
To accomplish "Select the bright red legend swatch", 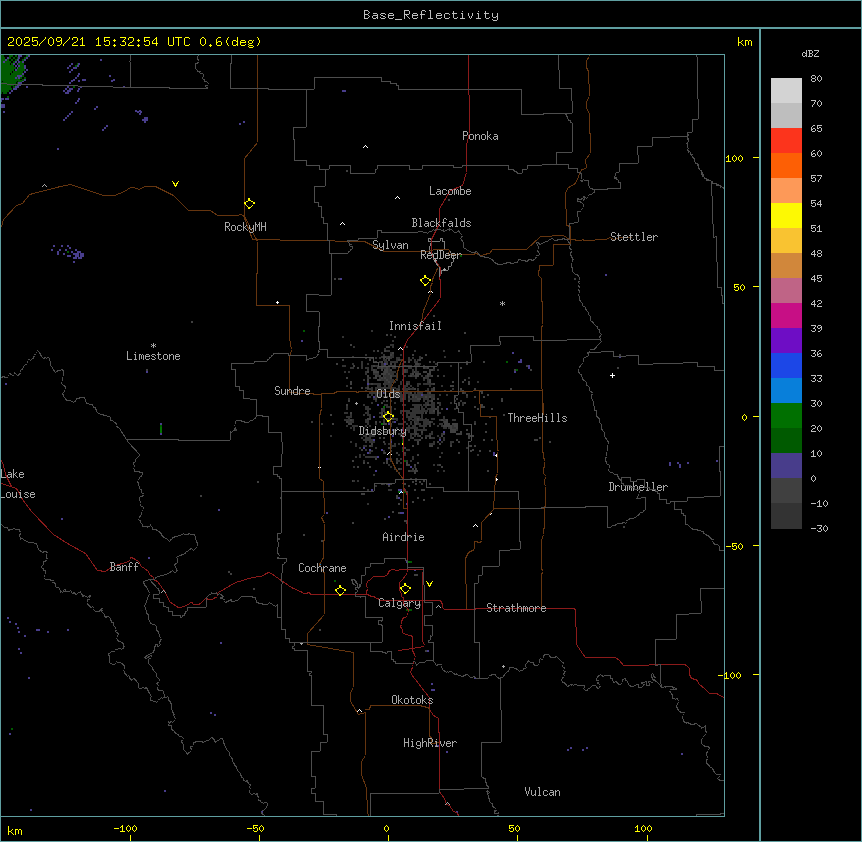I will pyautogui.click(x=786, y=140).
